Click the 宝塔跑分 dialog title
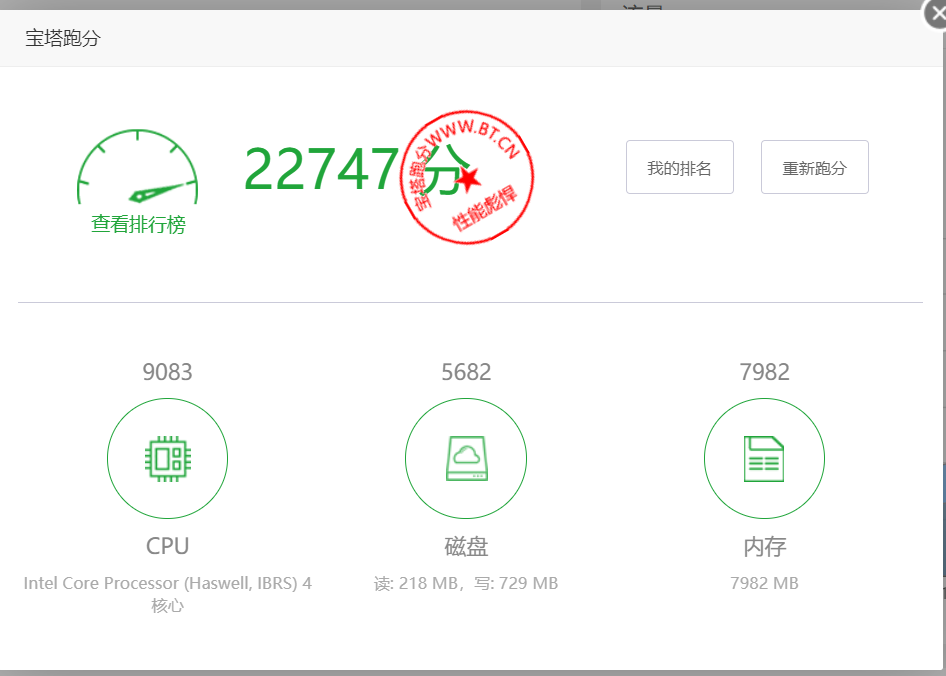 tap(63, 38)
